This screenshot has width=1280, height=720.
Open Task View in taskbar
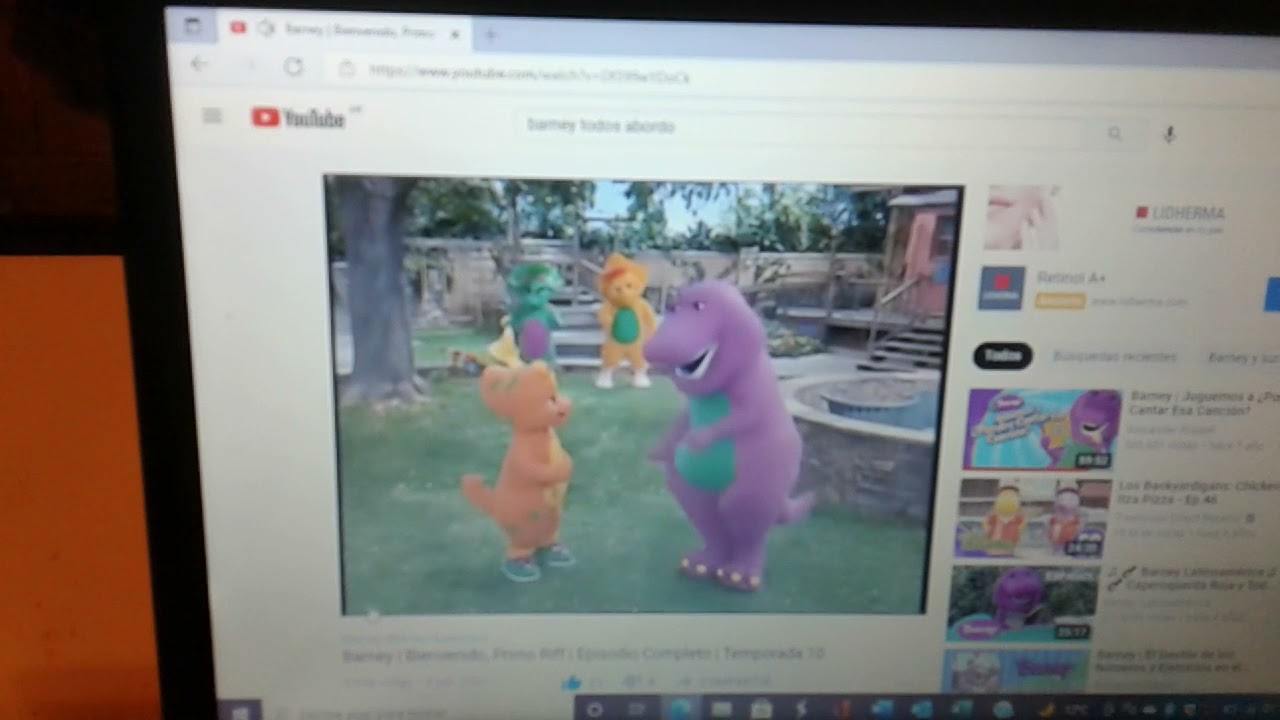[x=637, y=709]
